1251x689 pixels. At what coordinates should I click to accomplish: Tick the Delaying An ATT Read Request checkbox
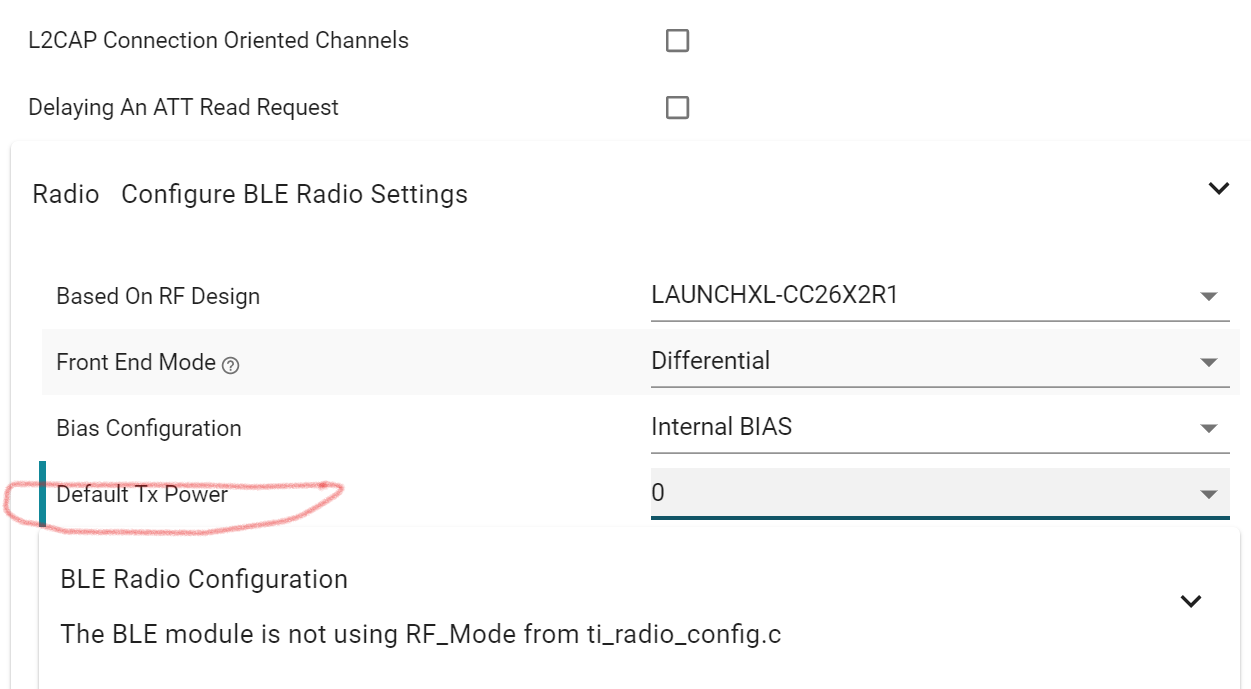[x=677, y=108]
